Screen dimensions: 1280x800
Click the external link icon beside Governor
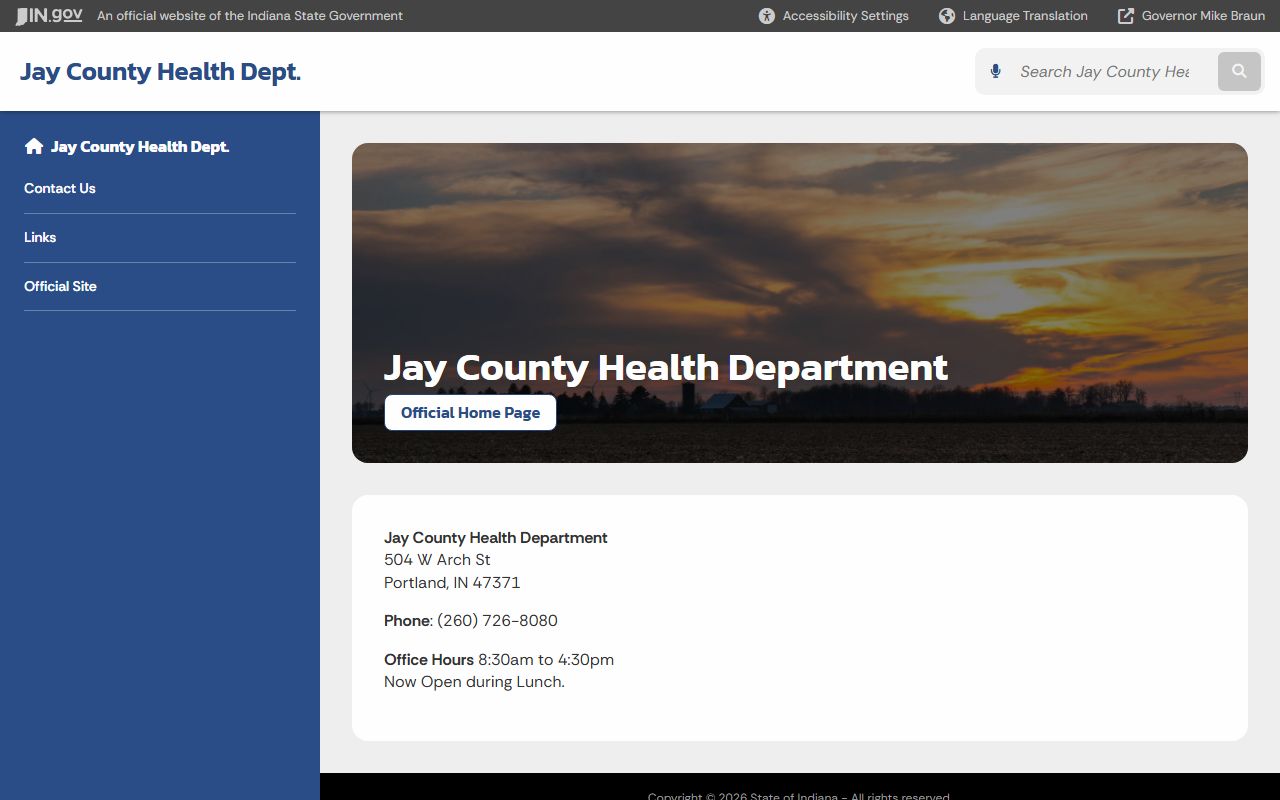coord(1126,16)
